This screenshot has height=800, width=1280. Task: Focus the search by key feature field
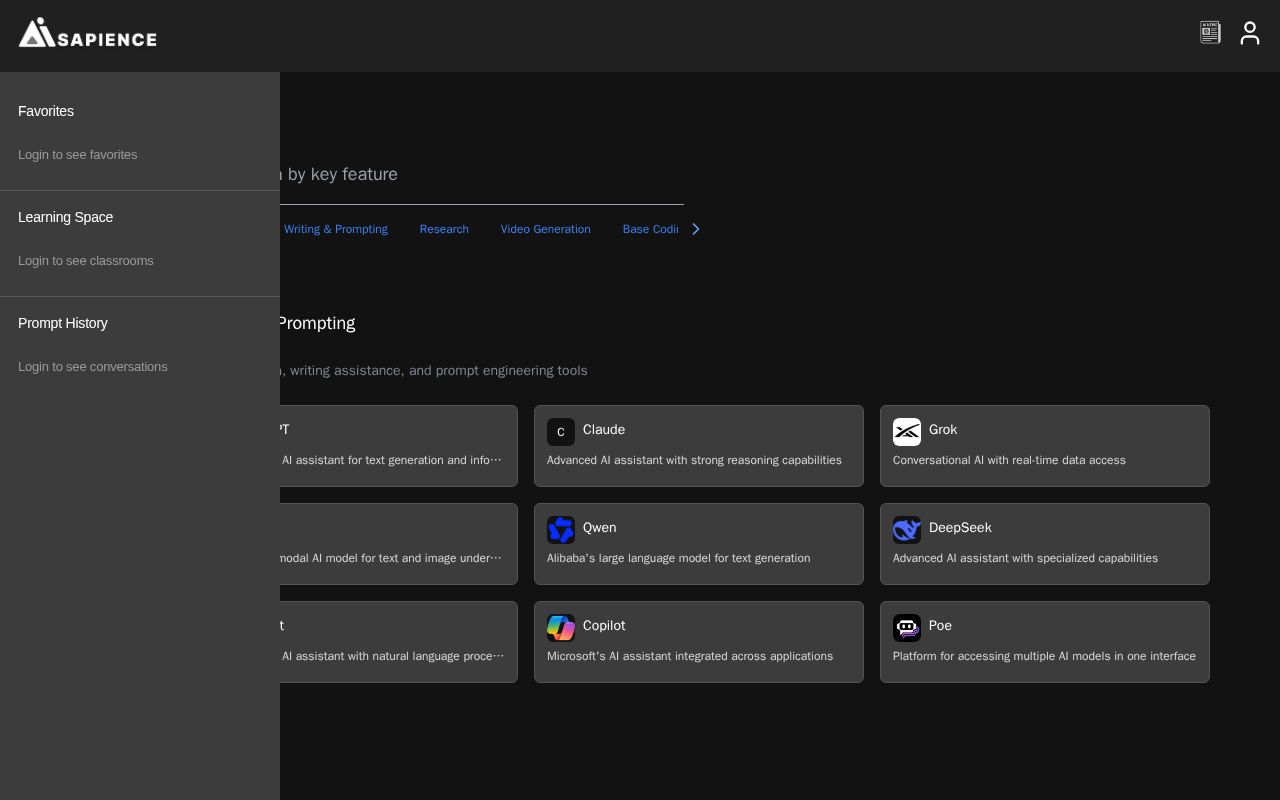(482, 175)
